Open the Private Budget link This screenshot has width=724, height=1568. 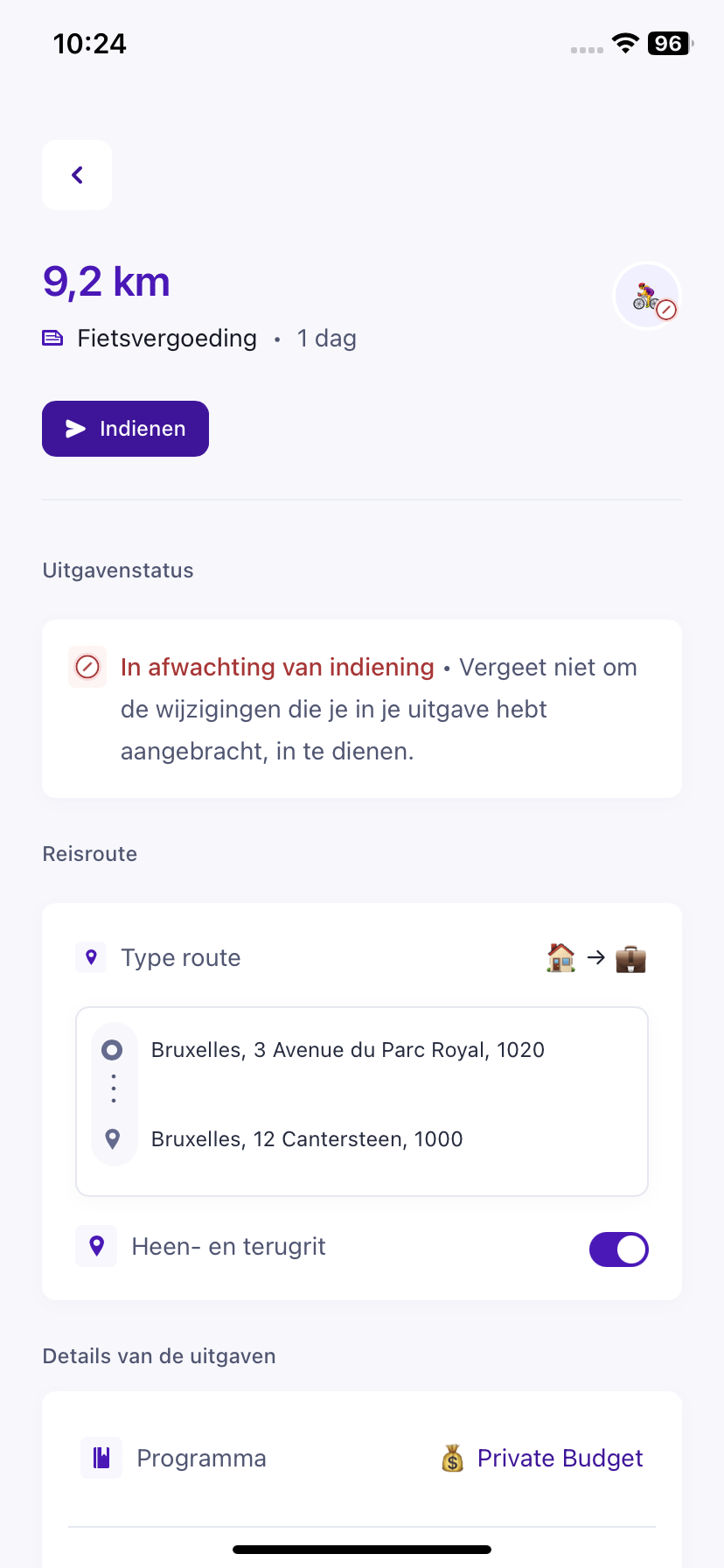pos(560,1459)
